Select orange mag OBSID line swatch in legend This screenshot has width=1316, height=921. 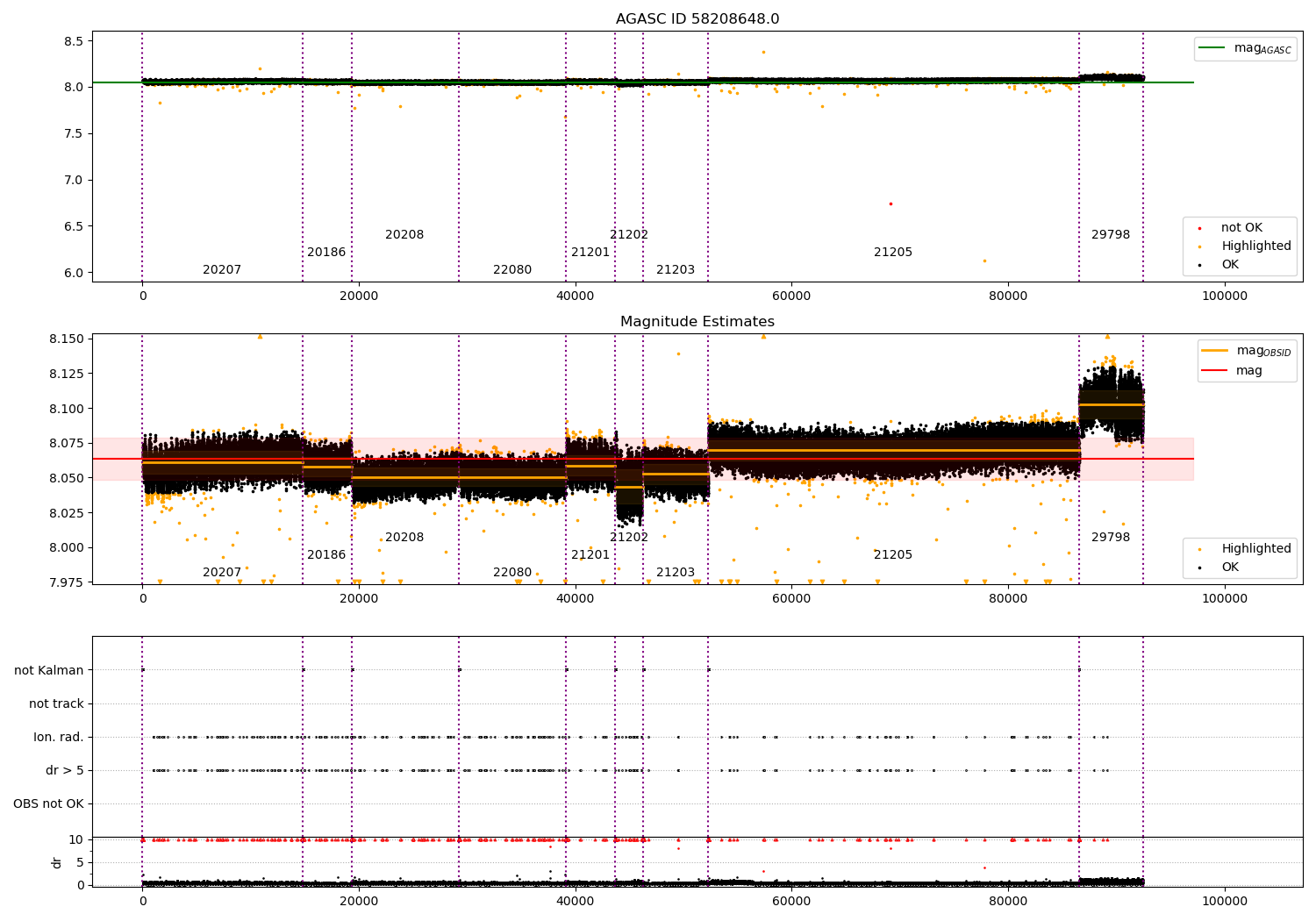click(1214, 351)
